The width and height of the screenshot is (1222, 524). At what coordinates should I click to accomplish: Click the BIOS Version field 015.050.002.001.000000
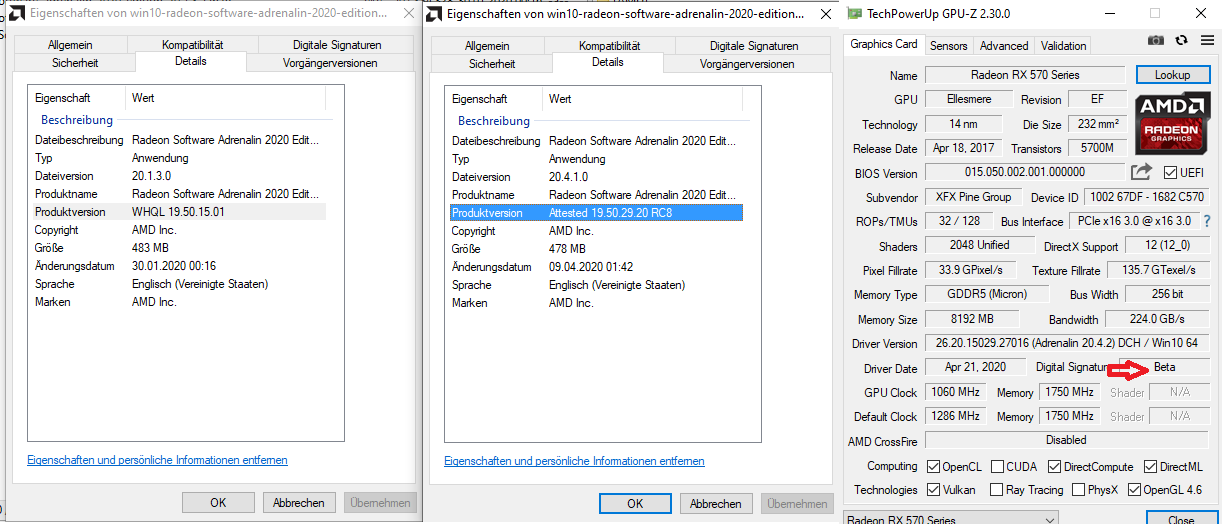pyautogui.click(x=1025, y=172)
